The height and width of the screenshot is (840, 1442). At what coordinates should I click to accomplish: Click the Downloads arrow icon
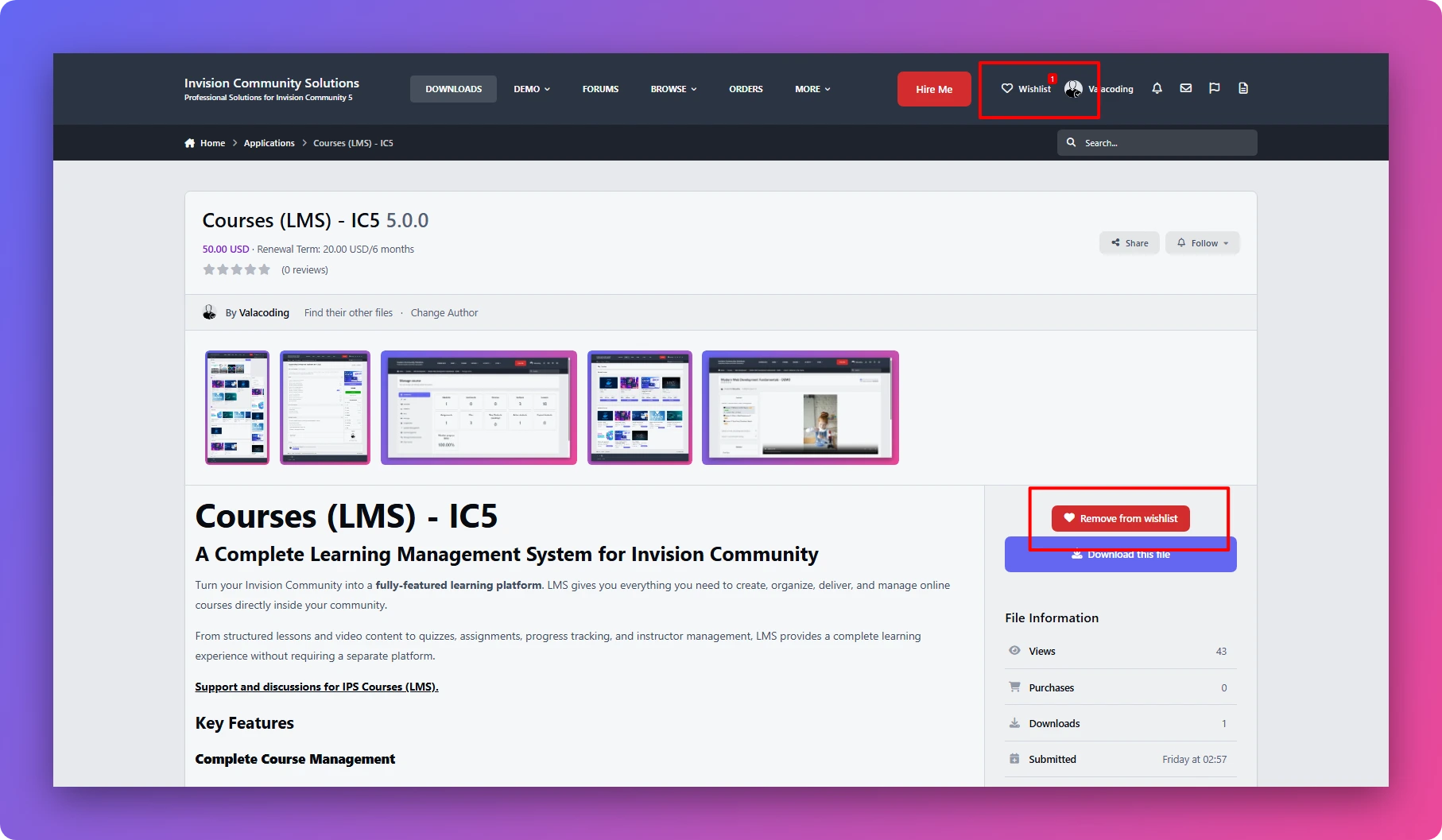pos(1014,722)
